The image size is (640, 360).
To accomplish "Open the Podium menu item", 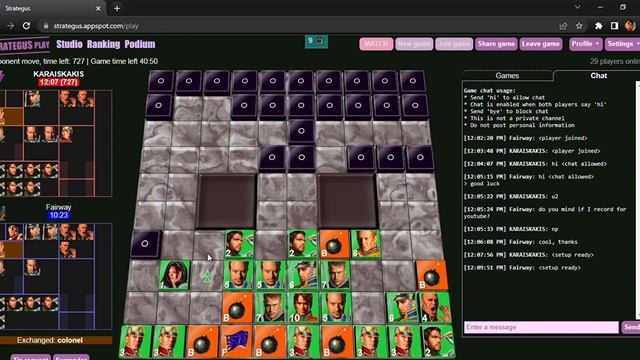I will pos(140,44).
